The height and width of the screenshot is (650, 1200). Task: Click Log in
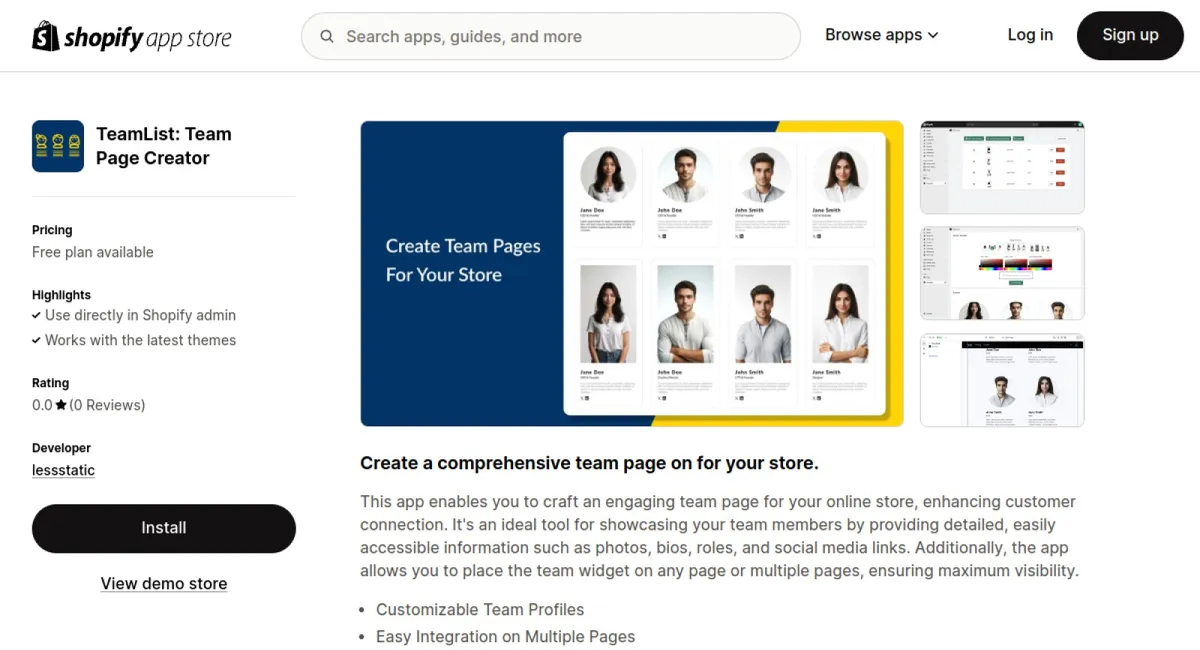coord(1030,34)
